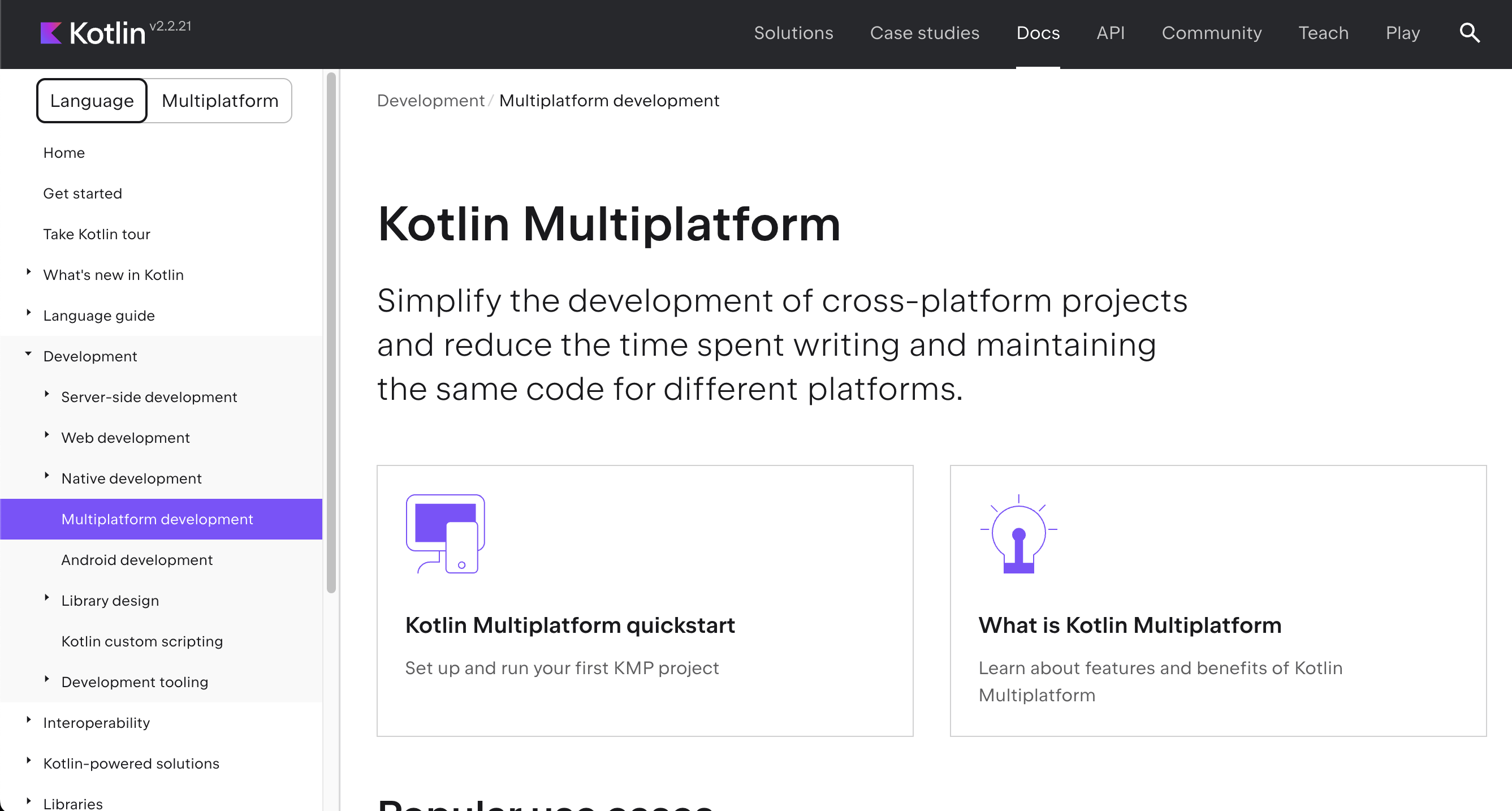Expand the Interoperability arrow
Screen dimensions: 1512x811
(x=28, y=720)
